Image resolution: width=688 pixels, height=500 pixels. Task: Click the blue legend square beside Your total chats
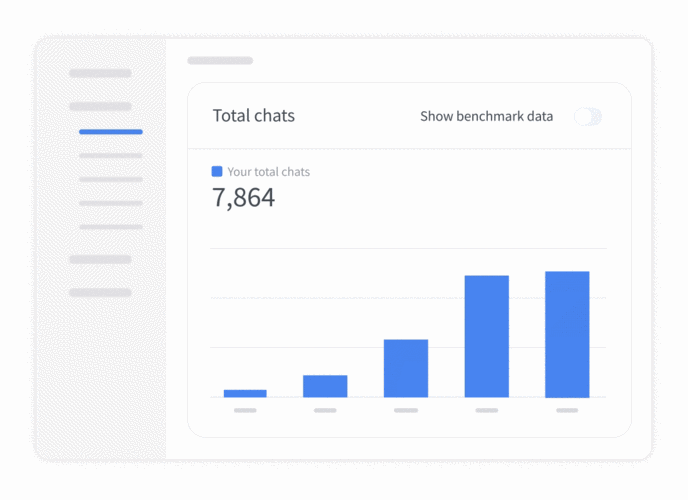pyautogui.click(x=217, y=172)
